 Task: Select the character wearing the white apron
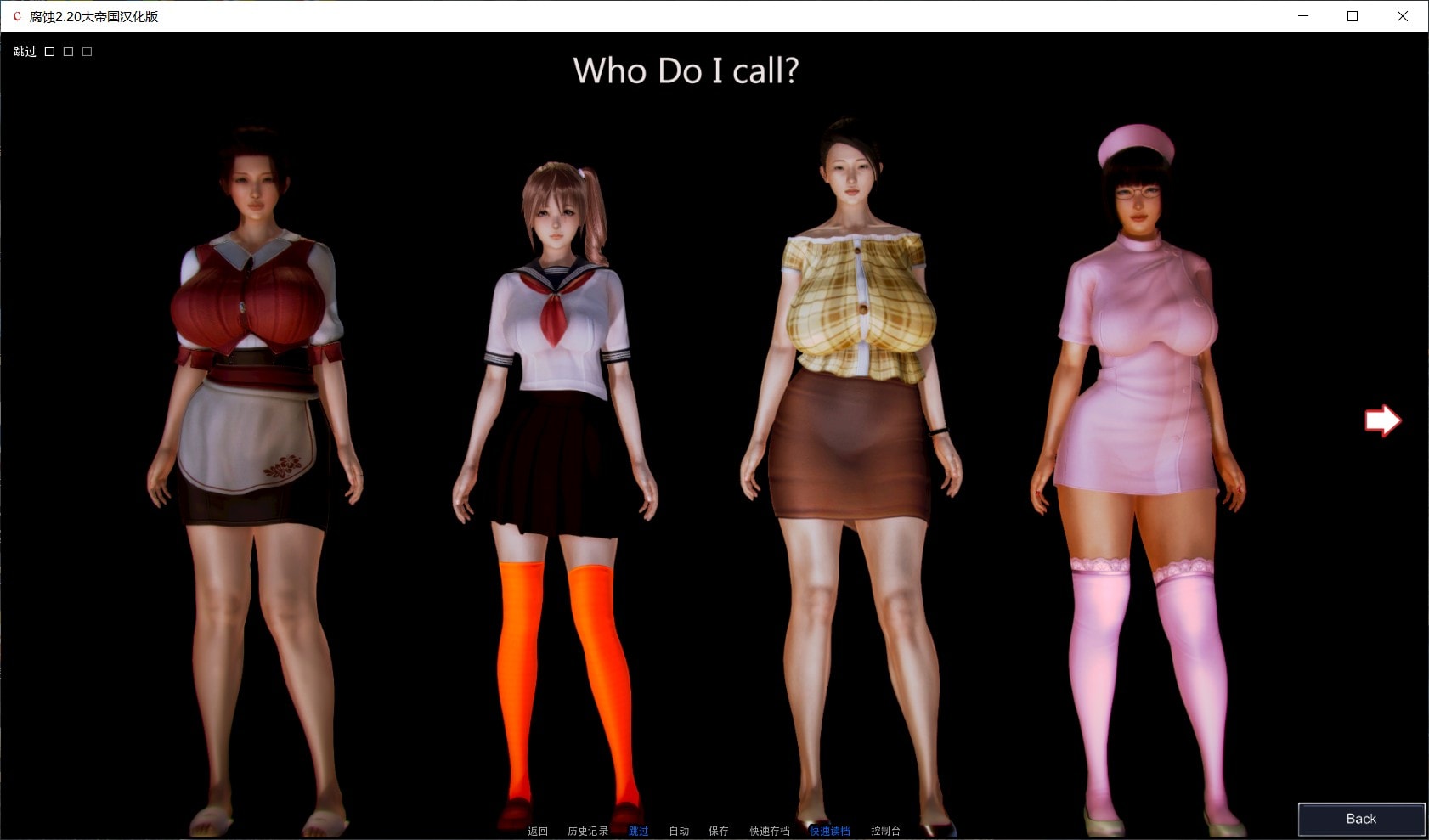pyautogui.click(x=253, y=425)
